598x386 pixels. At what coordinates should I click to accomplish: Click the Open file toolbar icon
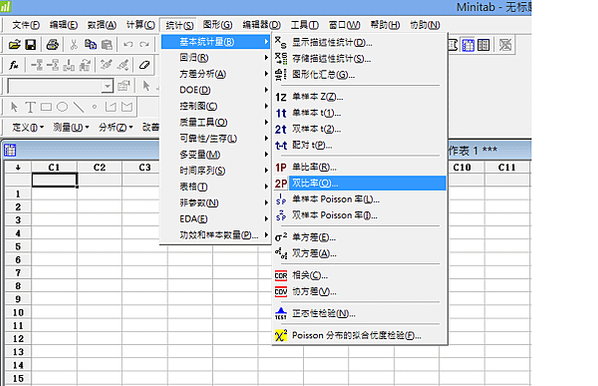click(14, 45)
